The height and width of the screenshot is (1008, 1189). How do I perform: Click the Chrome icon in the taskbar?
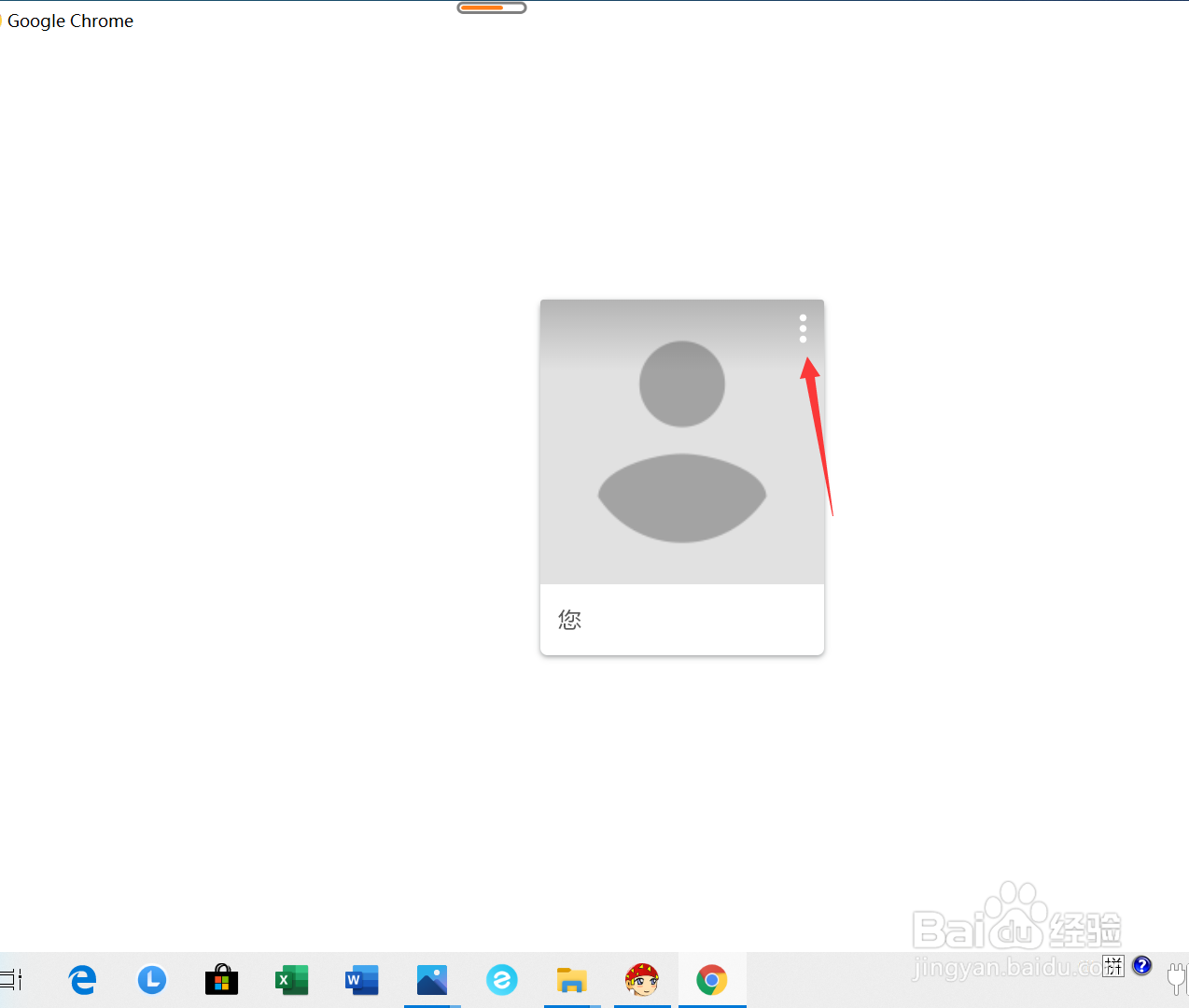712,980
